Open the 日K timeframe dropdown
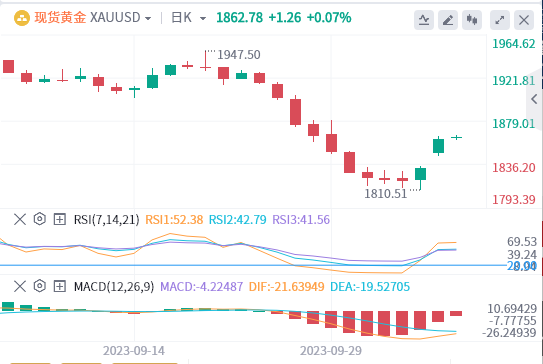This screenshot has height=364, width=543. [x=189, y=18]
